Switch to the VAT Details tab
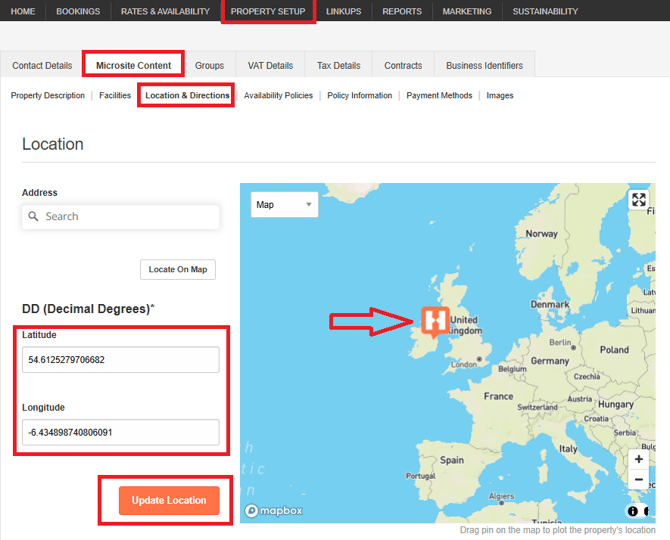 tap(270, 66)
